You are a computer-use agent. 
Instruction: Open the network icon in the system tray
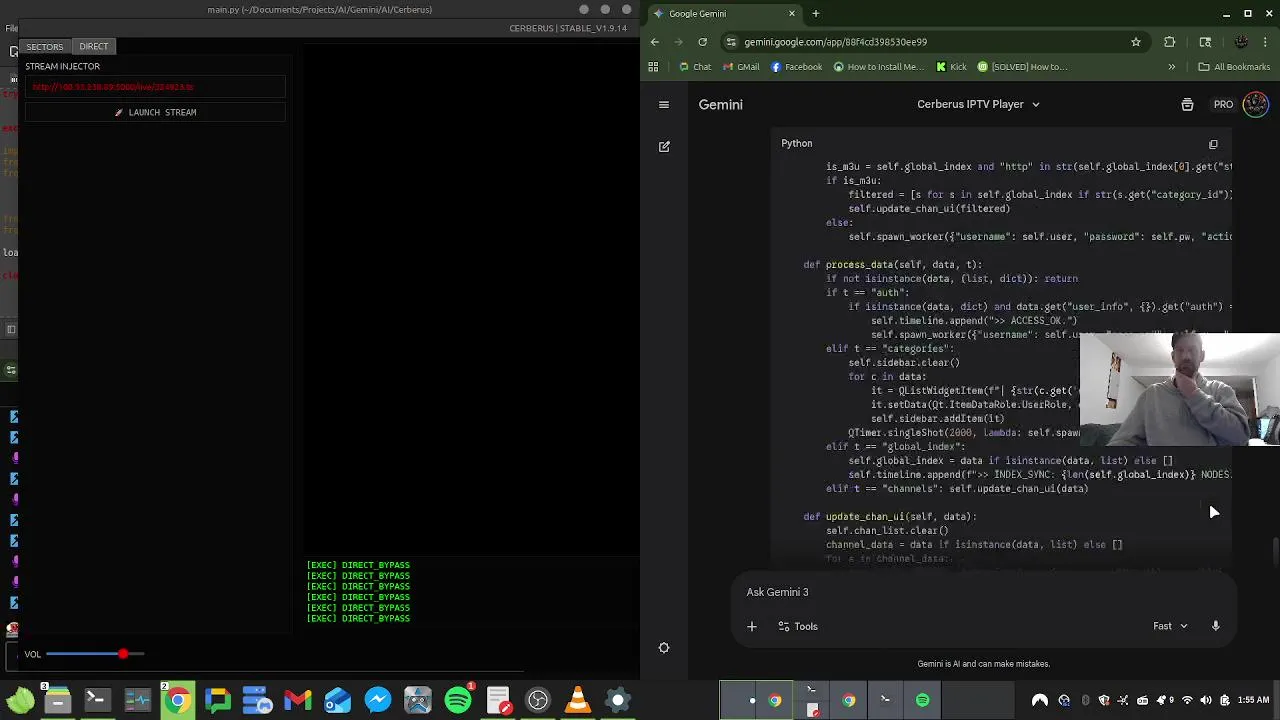pyautogui.click(x=1187, y=700)
